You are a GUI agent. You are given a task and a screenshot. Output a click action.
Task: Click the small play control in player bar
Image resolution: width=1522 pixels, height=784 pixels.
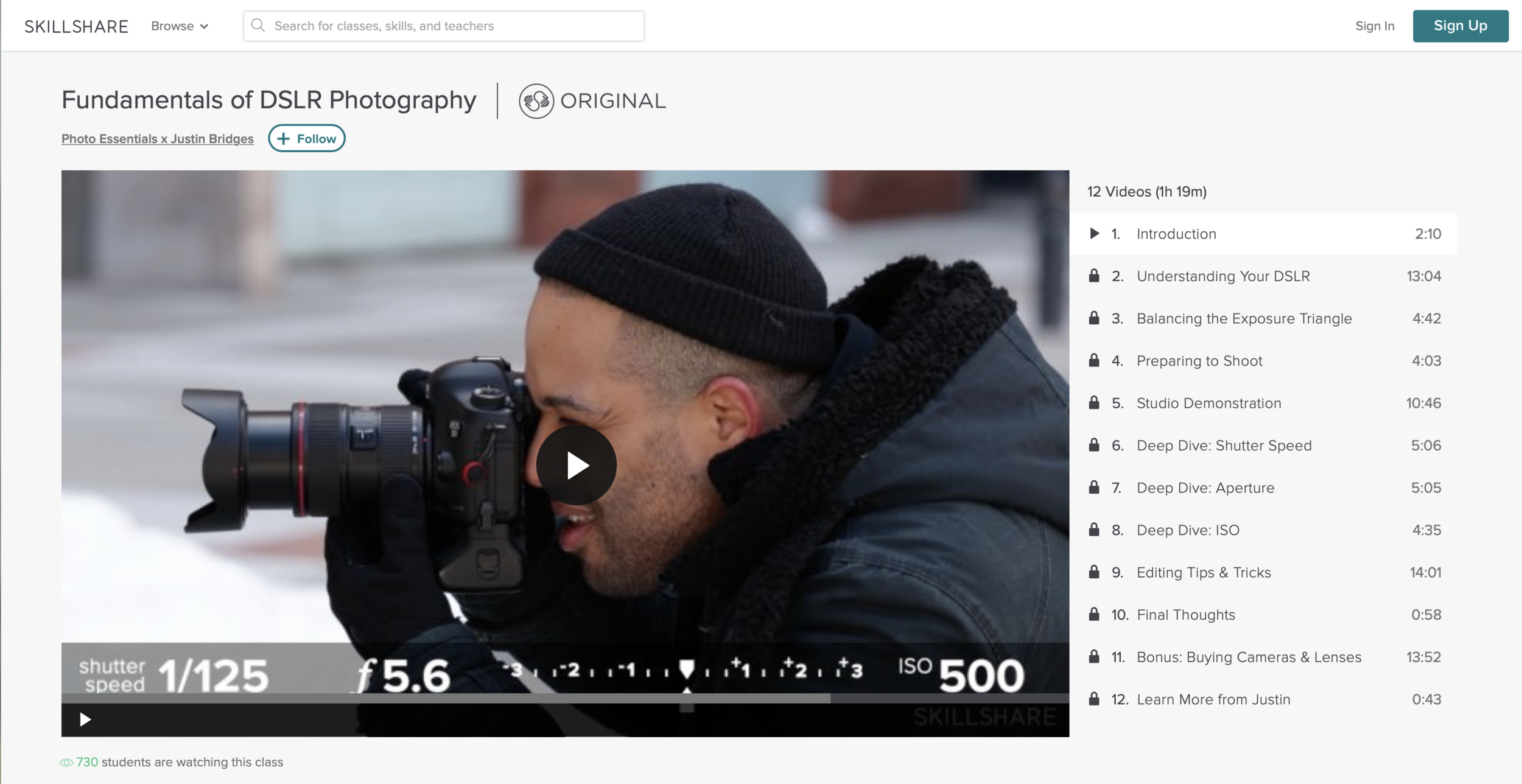(85, 719)
